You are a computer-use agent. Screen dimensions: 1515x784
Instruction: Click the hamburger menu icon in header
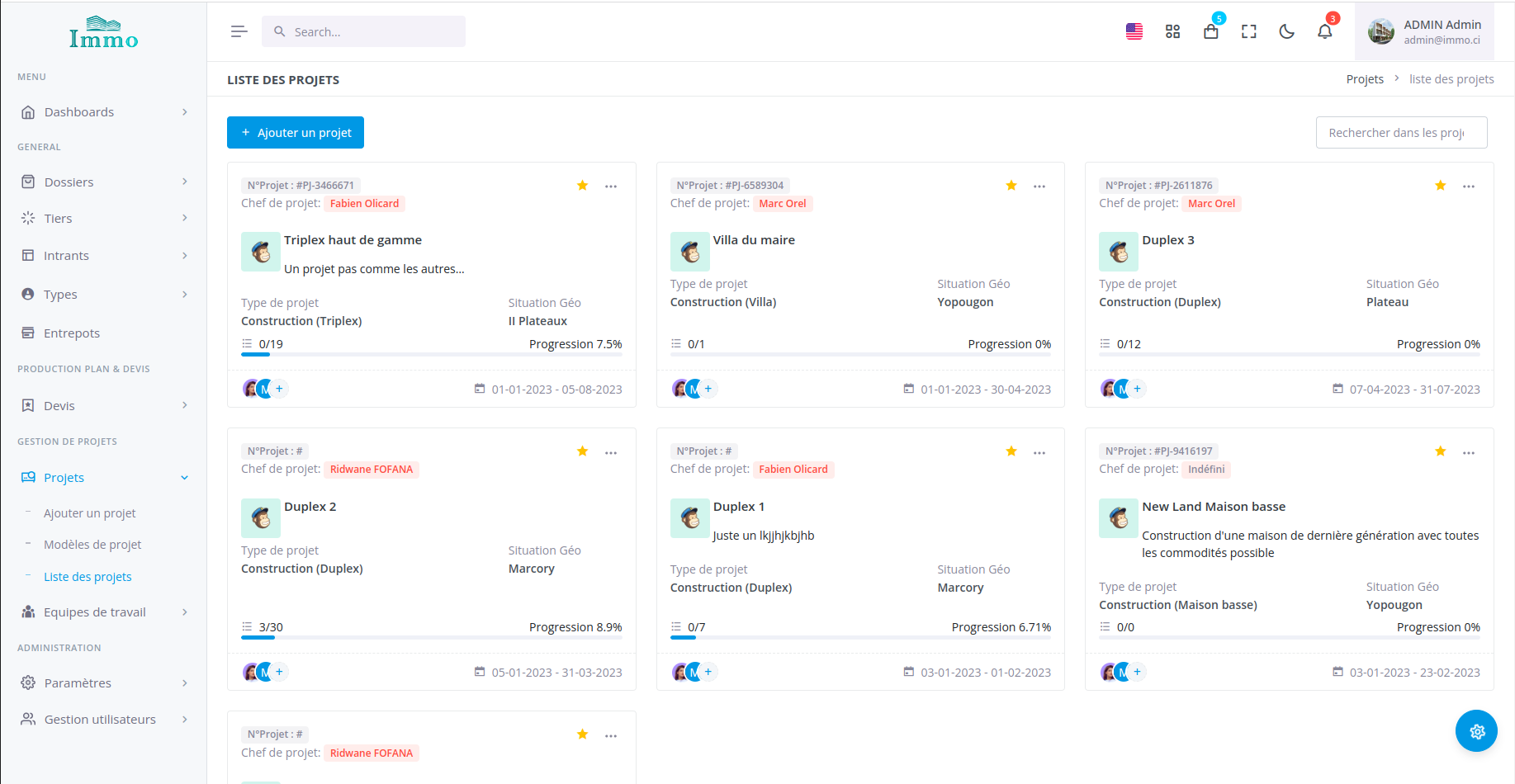click(239, 31)
